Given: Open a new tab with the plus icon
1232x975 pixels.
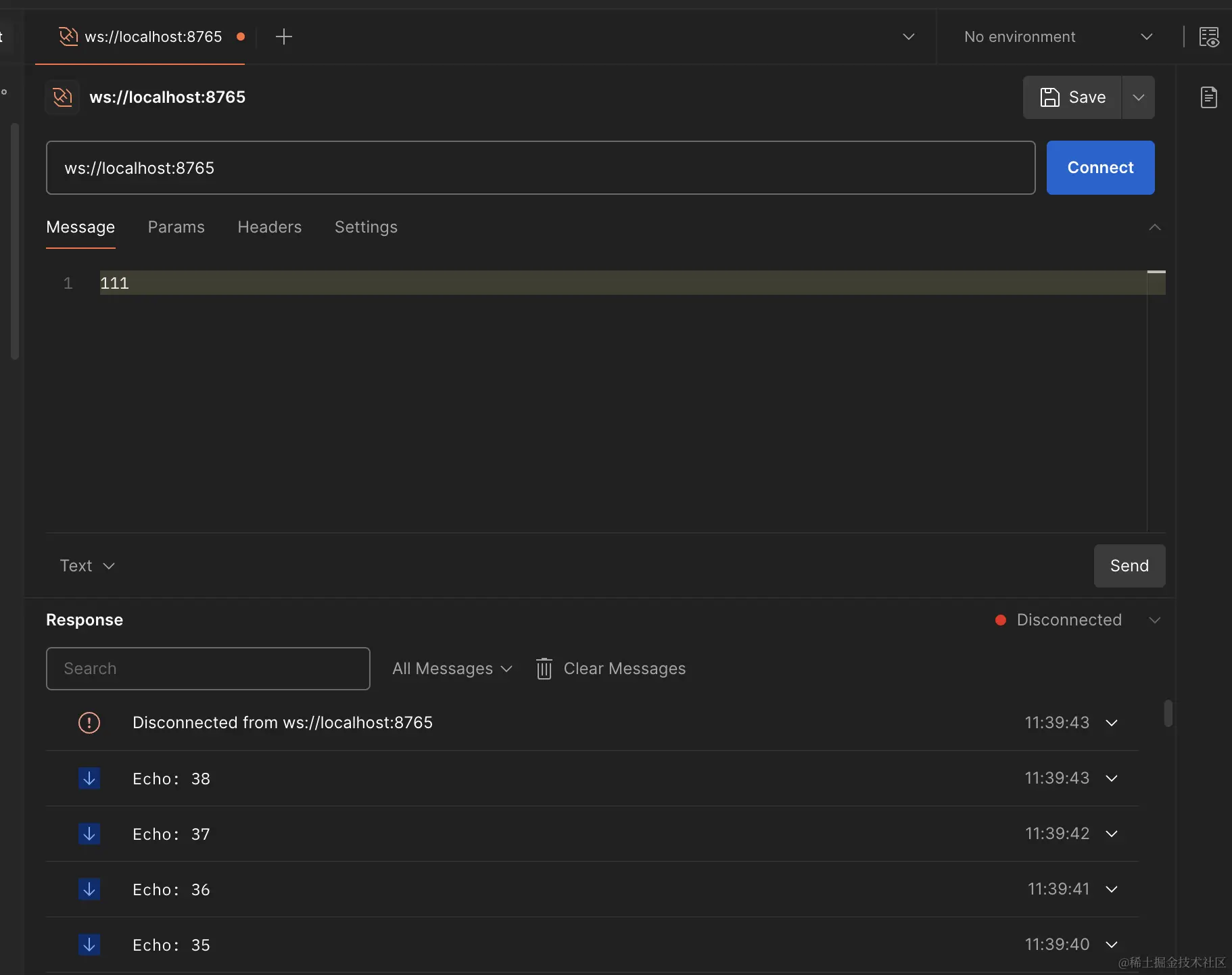Looking at the screenshot, I should click(284, 37).
